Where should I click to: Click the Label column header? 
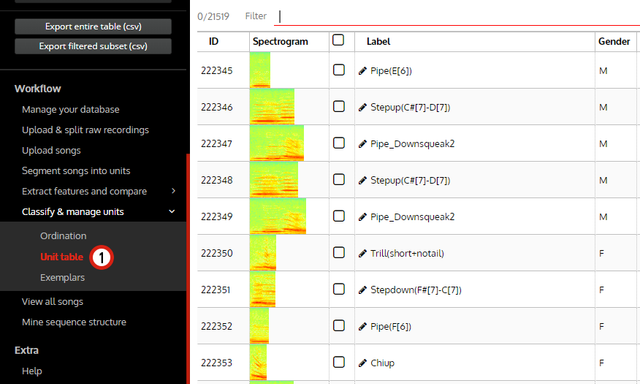point(378,42)
